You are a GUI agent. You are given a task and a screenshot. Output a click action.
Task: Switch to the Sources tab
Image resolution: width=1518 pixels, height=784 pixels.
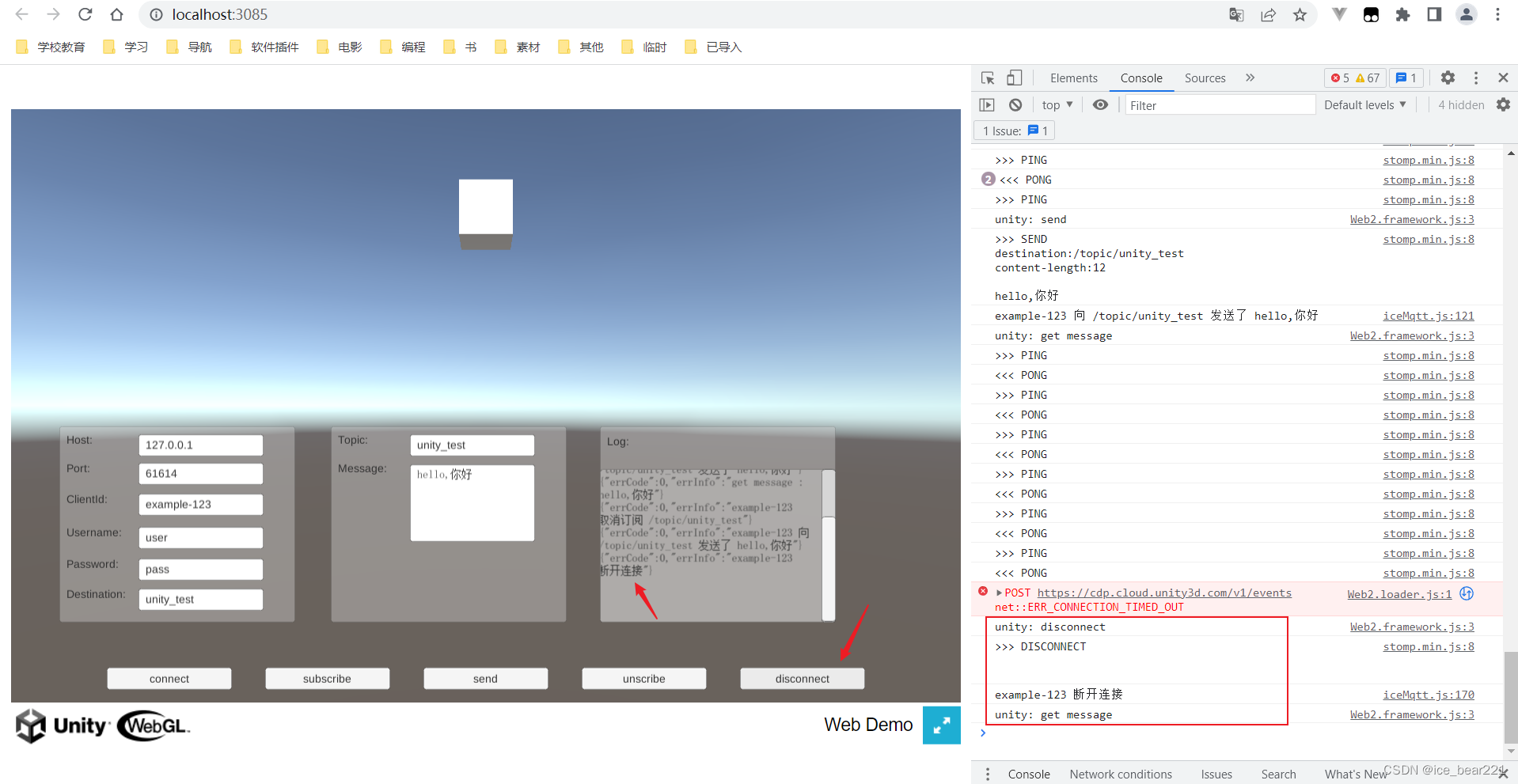(1205, 78)
